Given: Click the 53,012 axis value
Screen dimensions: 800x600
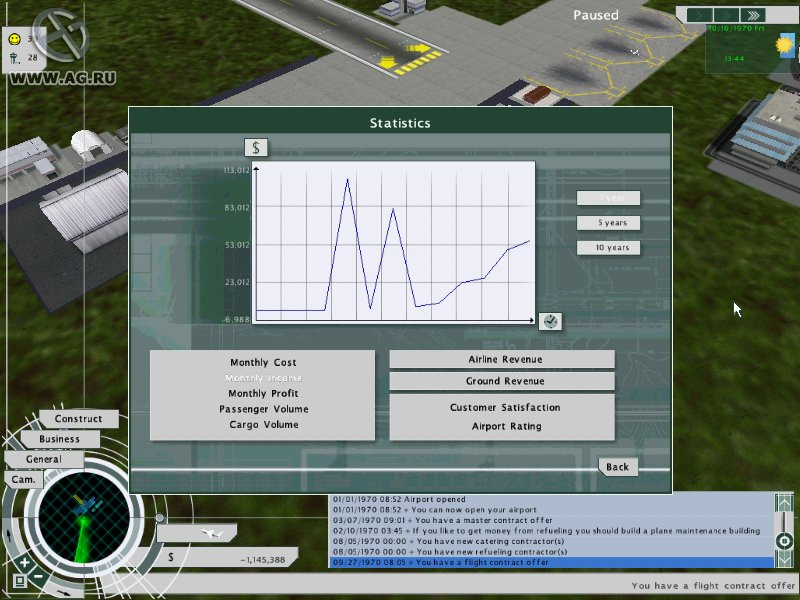Looking at the screenshot, I should pos(237,245).
